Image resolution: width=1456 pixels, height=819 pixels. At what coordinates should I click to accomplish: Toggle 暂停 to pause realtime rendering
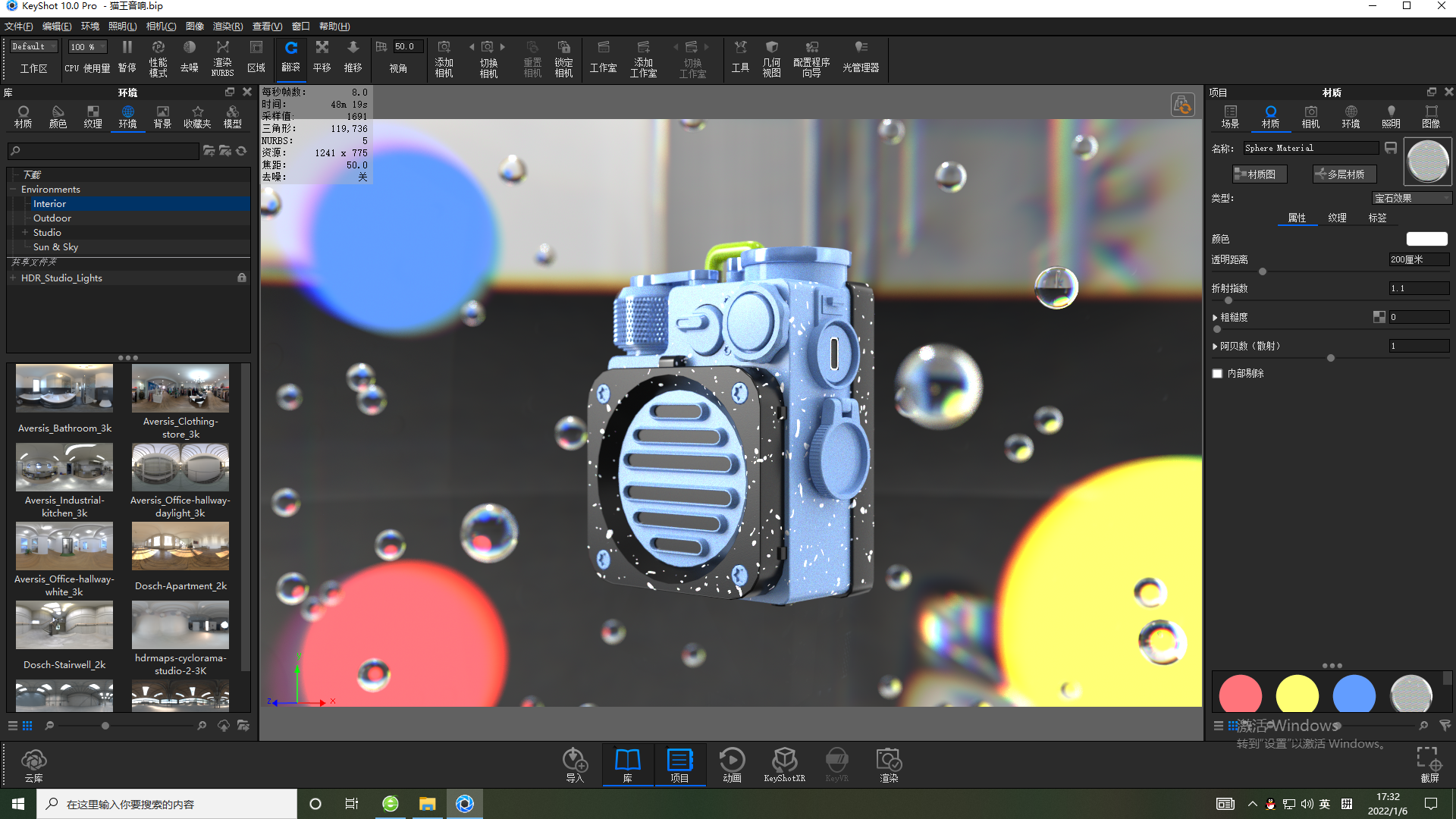pos(127,57)
